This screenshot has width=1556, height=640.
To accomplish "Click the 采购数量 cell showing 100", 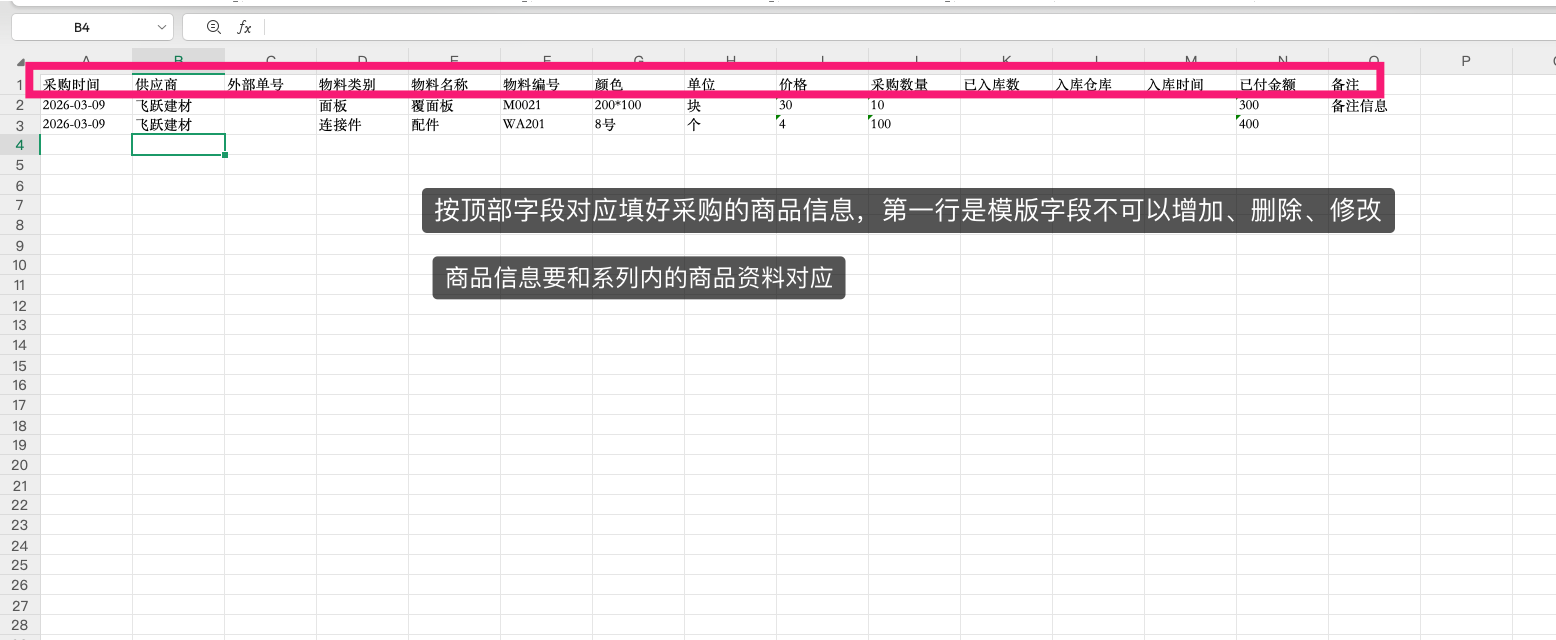I will point(914,125).
